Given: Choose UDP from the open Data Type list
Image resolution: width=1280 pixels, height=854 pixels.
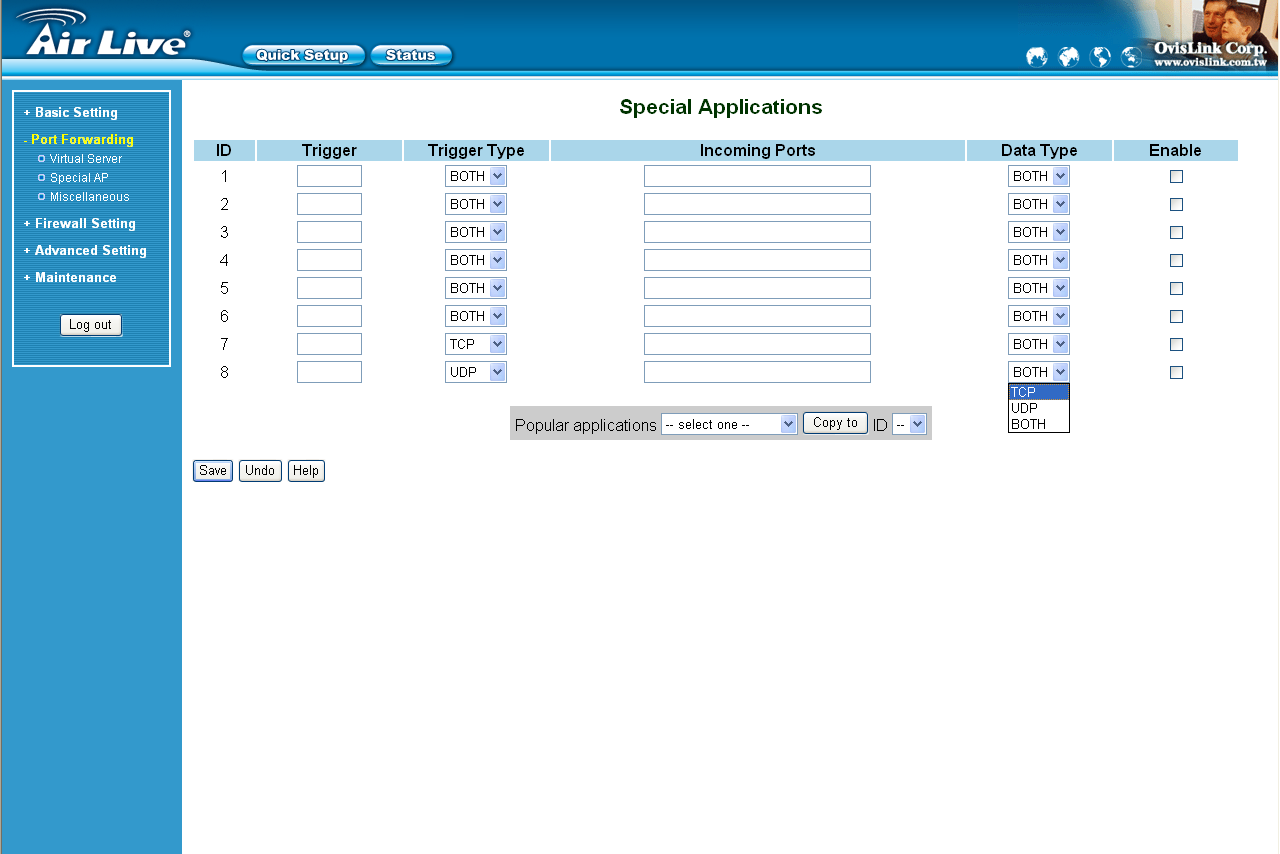Looking at the screenshot, I should click(1039, 408).
